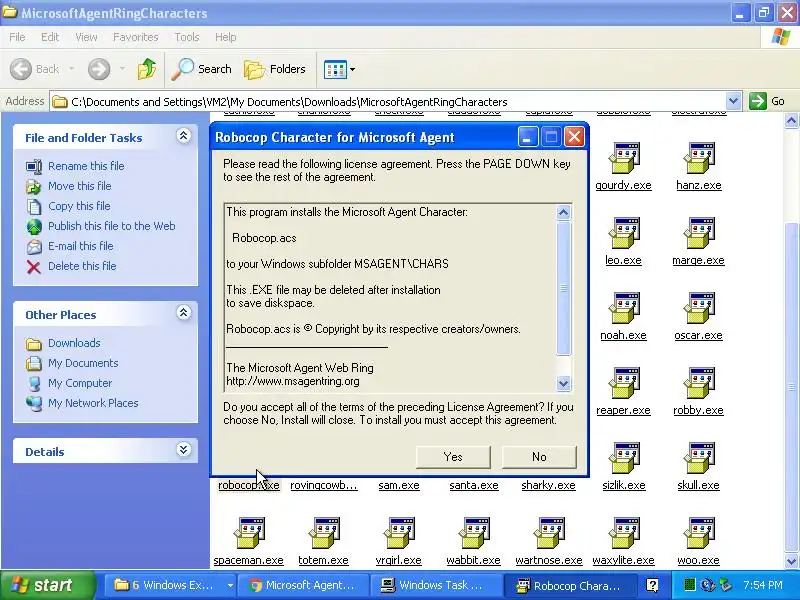Click the sam.exe file name
800x600 pixels.
click(x=399, y=485)
